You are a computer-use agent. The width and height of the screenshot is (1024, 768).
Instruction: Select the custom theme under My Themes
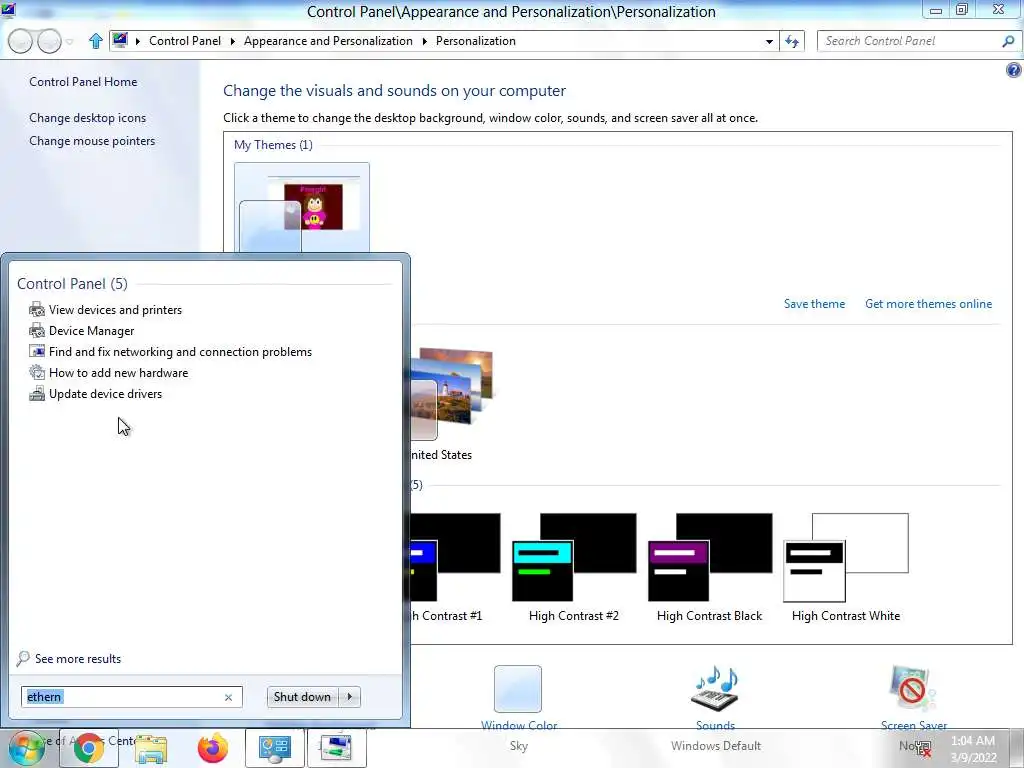302,207
